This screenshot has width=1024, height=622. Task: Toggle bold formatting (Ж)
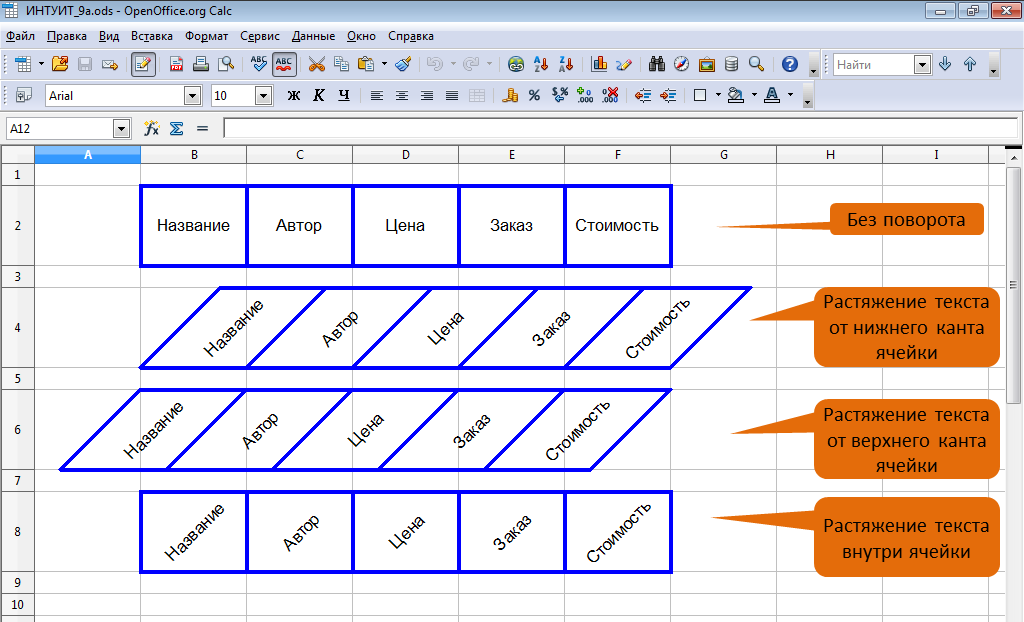293,96
